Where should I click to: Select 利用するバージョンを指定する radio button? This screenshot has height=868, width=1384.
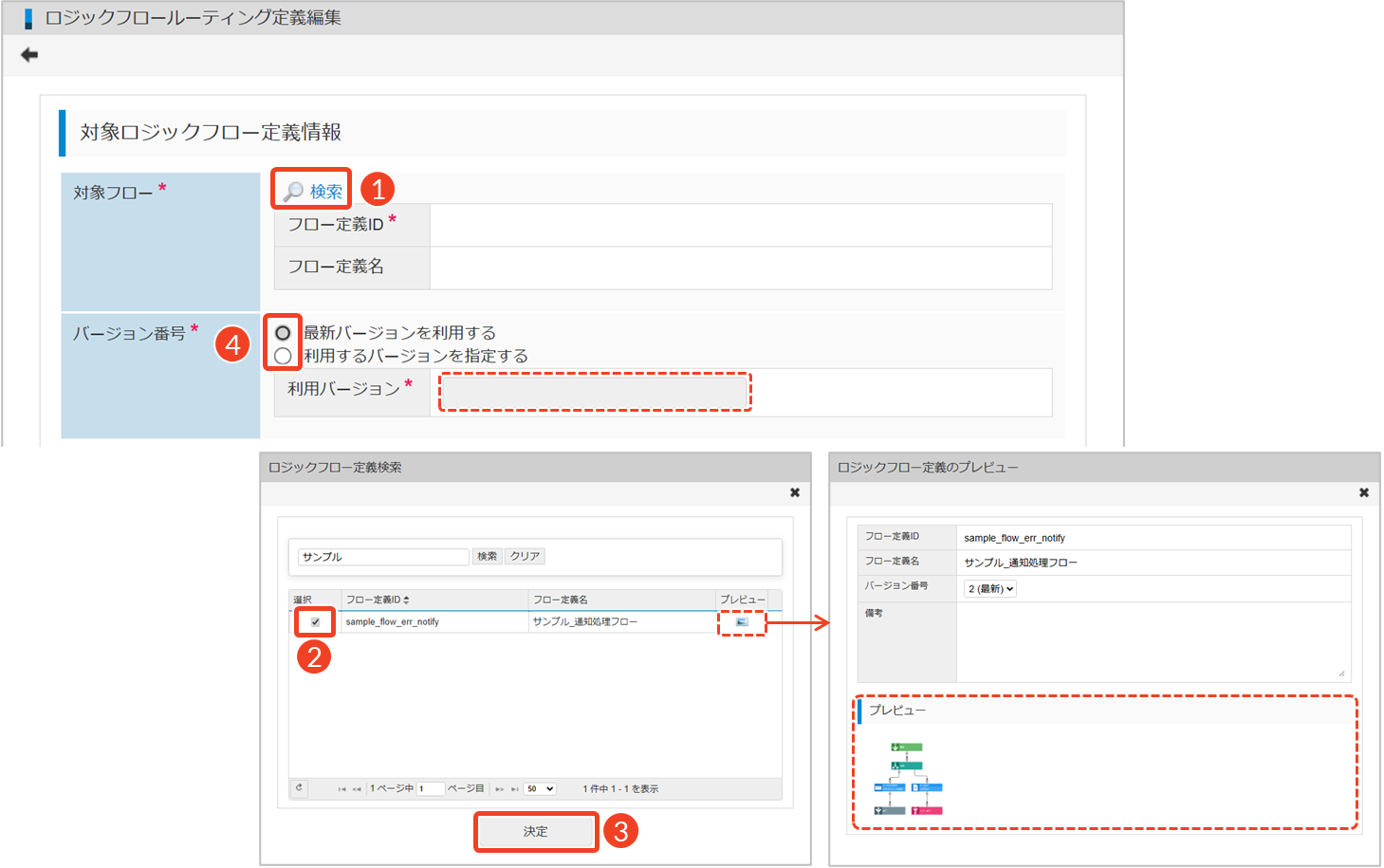283,356
